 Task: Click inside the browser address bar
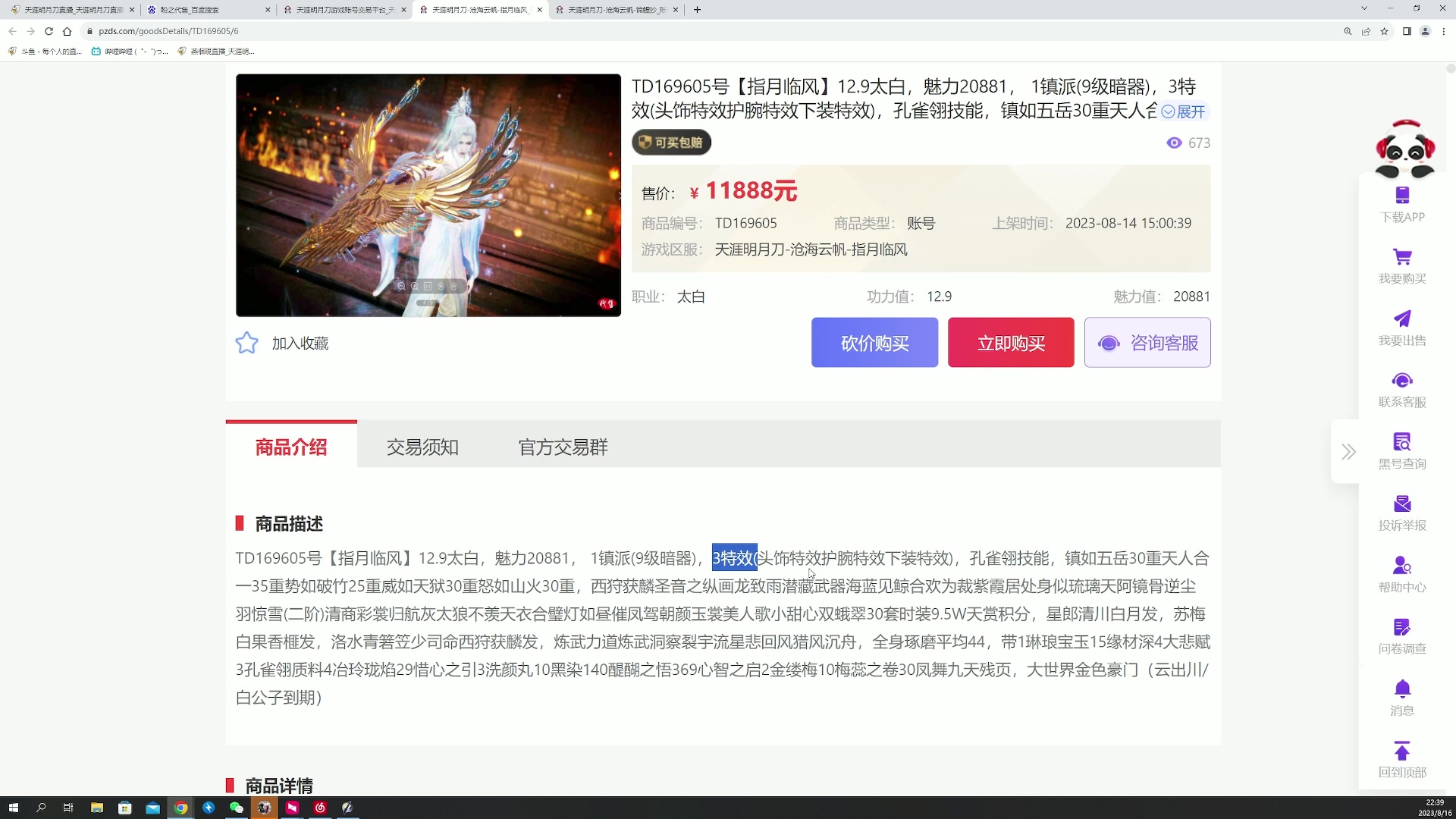point(303,31)
